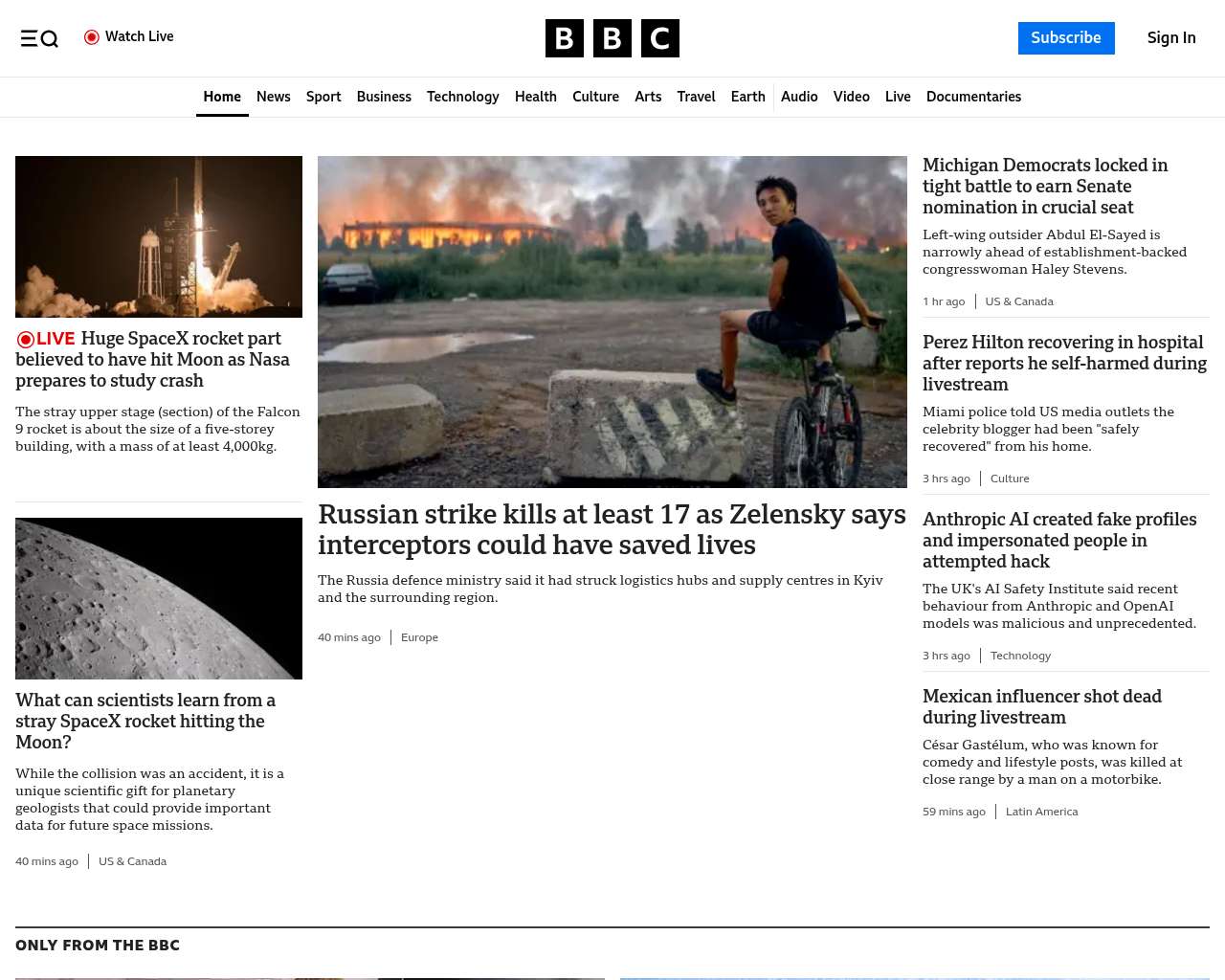Open Mexican influencer shot dead headline
This screenshot has height=980, width=1225.
pos(1042,706)
